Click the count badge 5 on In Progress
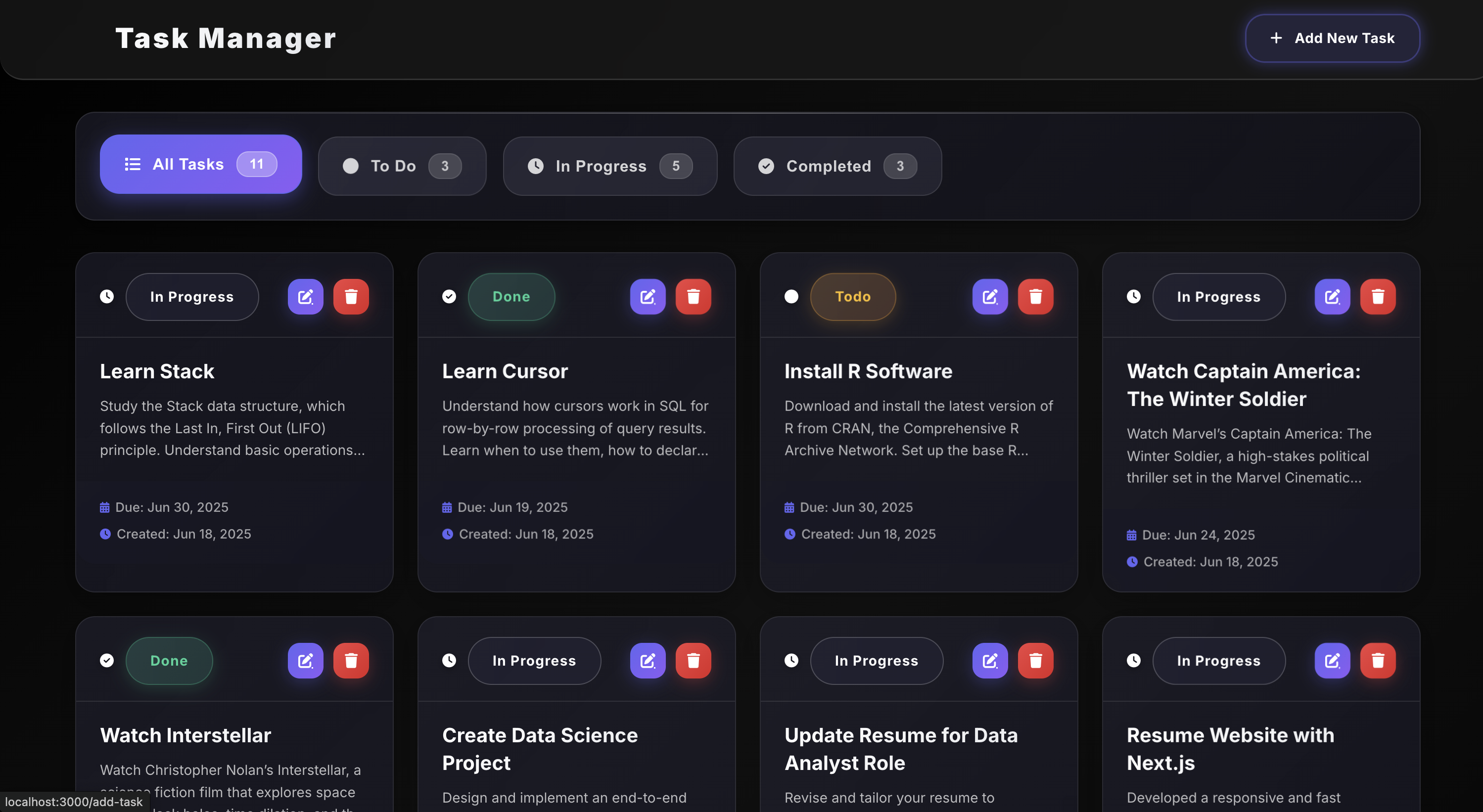 pyautogui.click(x=676, y=166)
